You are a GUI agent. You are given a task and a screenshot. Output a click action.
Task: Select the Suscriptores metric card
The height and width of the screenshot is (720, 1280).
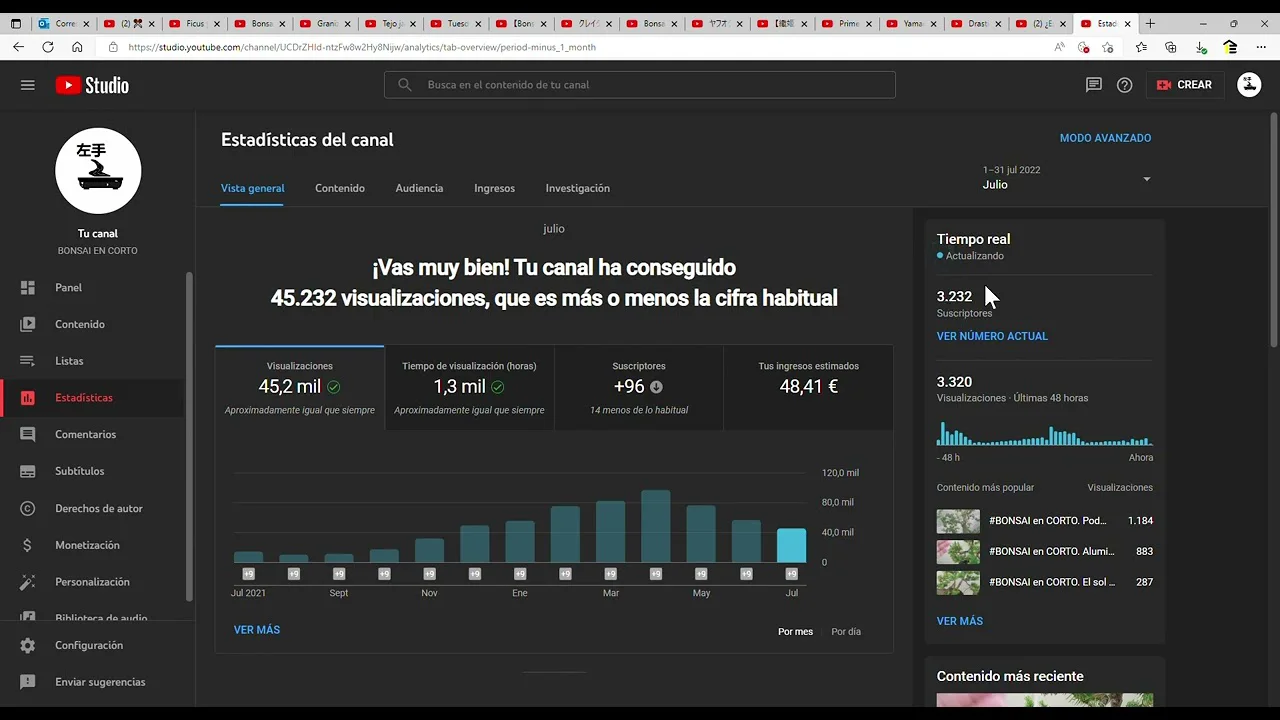click(x=638, y=388)
